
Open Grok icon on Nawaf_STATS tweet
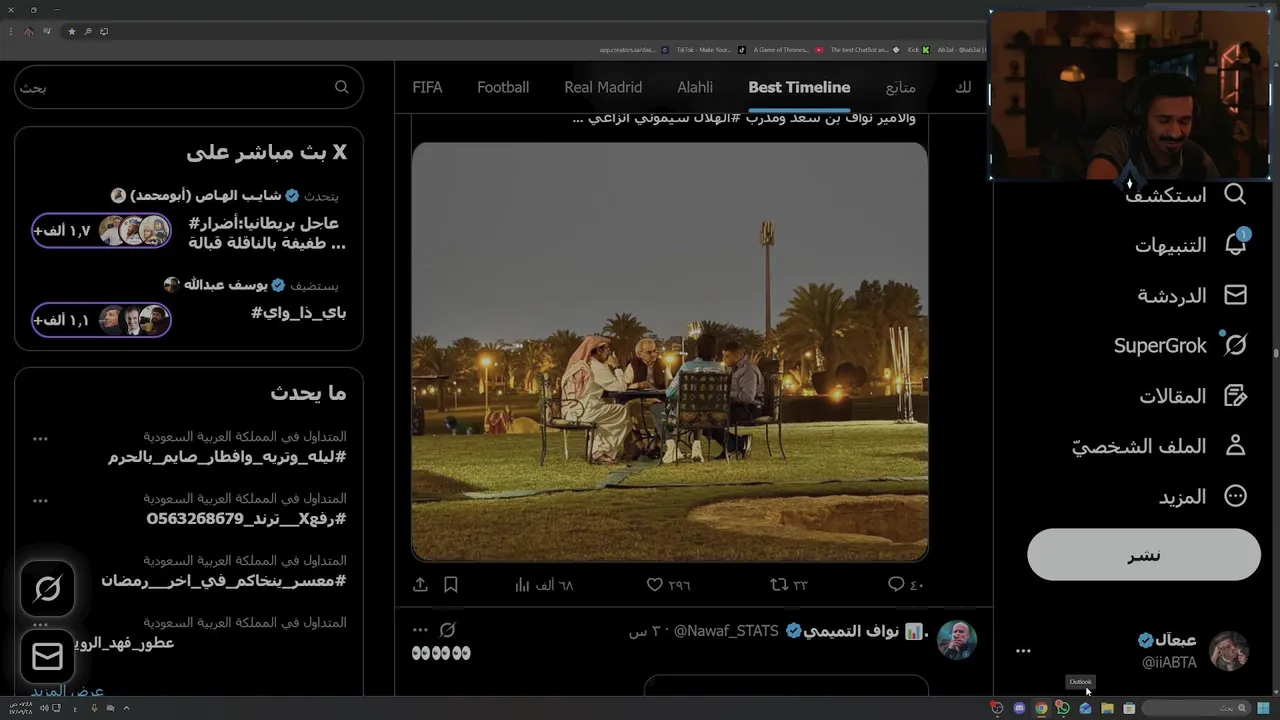(x=448, y=630)
